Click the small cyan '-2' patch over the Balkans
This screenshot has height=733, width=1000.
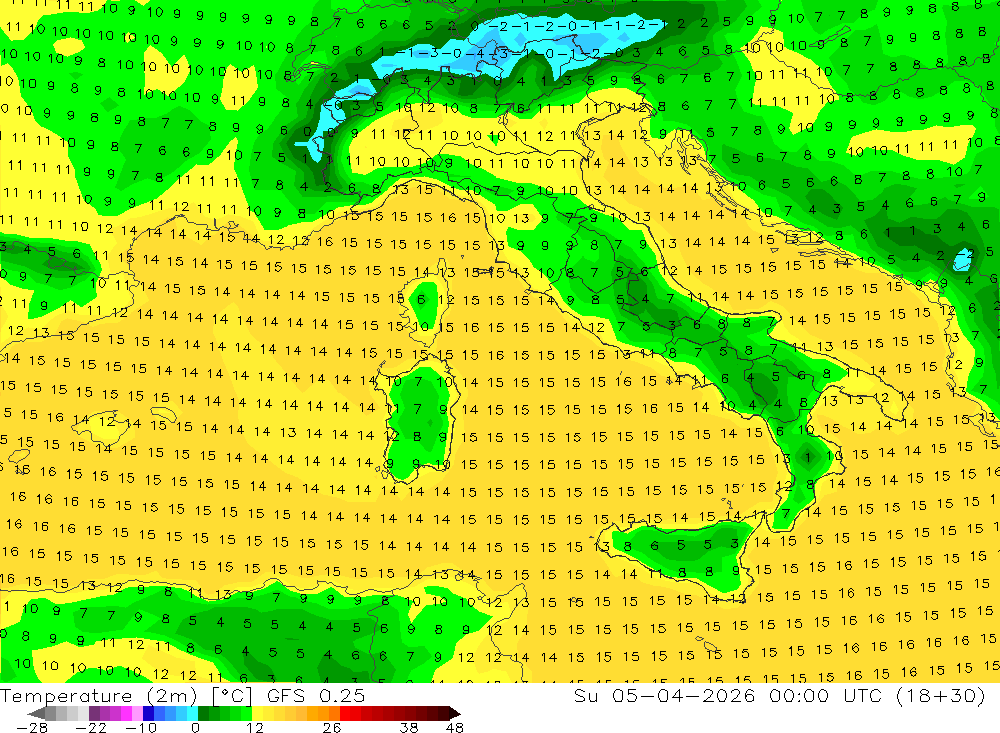click(962, 258)
